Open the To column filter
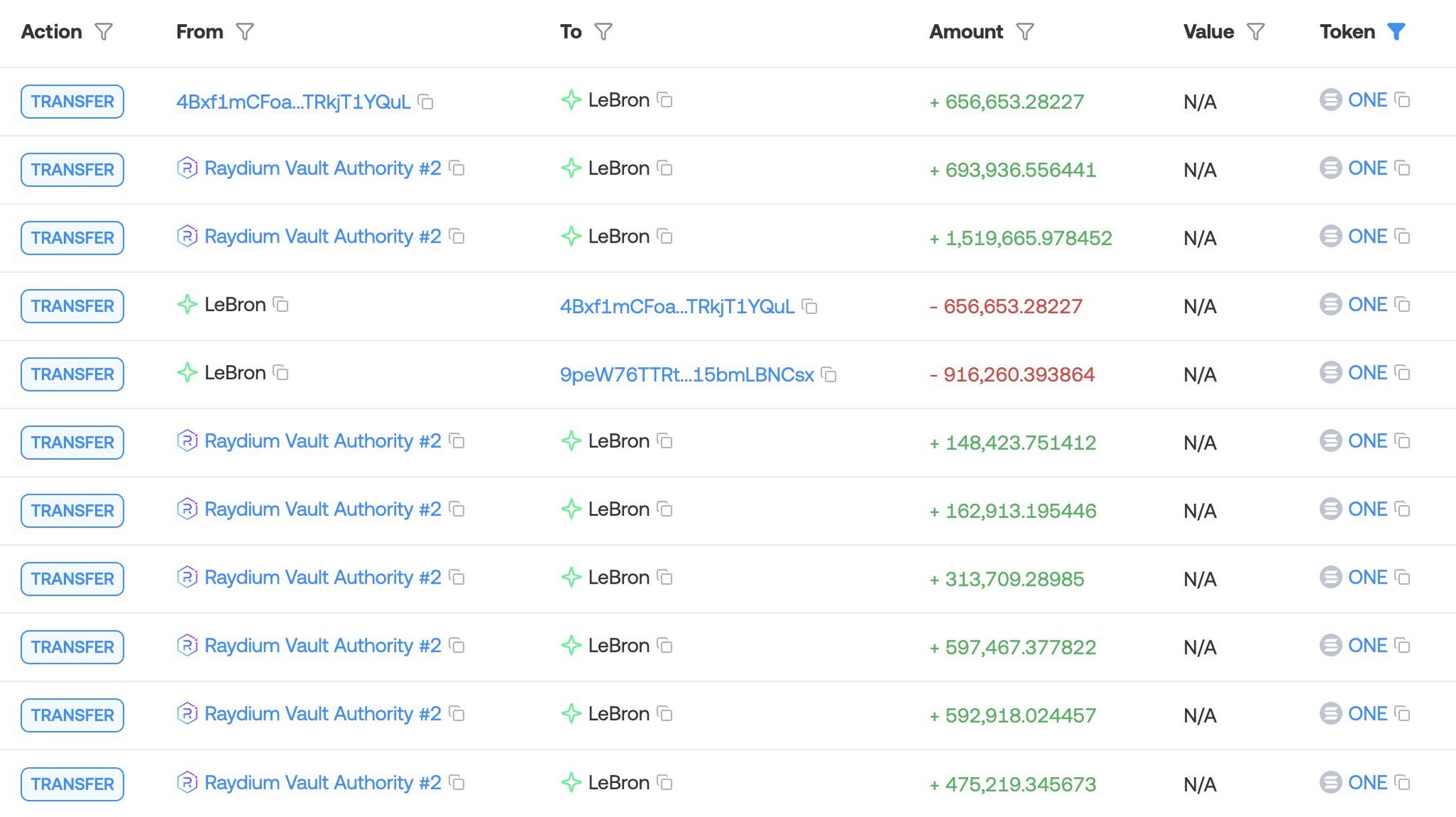Screen dimensions: 1456x817 (x=603, y=32)
